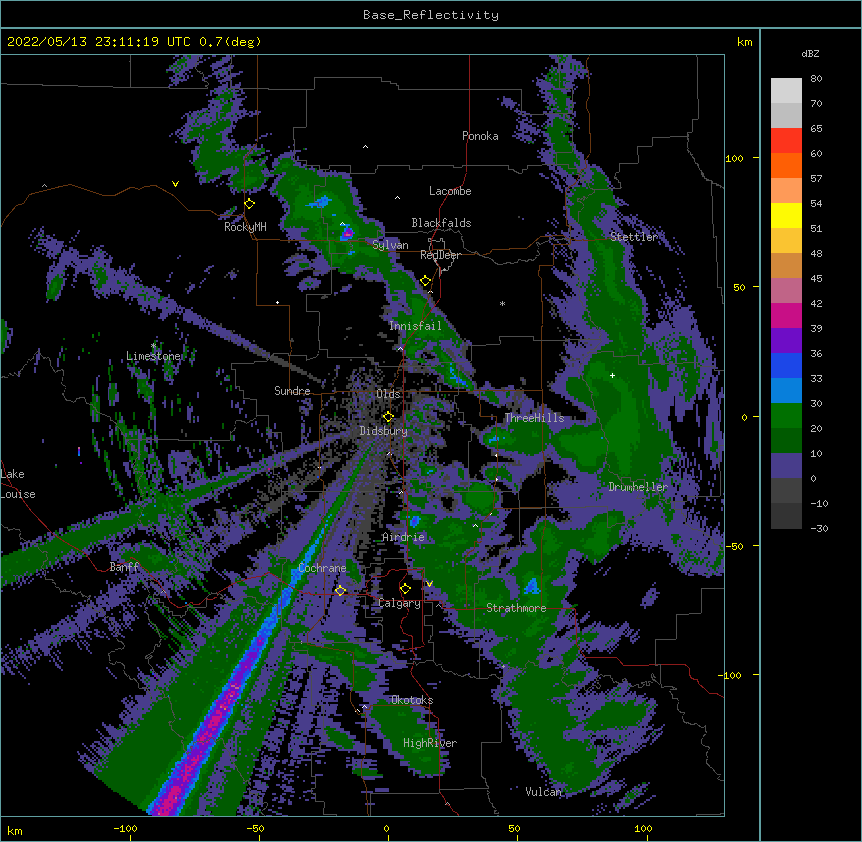Click the Cochrane city label
This screenshot has height=842, width=862.
tap(322, 568)
